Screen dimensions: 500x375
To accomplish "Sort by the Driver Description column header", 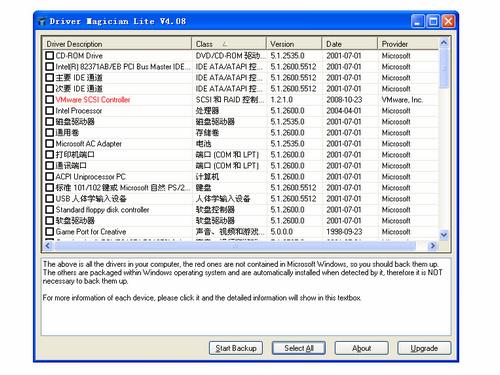I will pyautogui.click(x=117, y=44).
